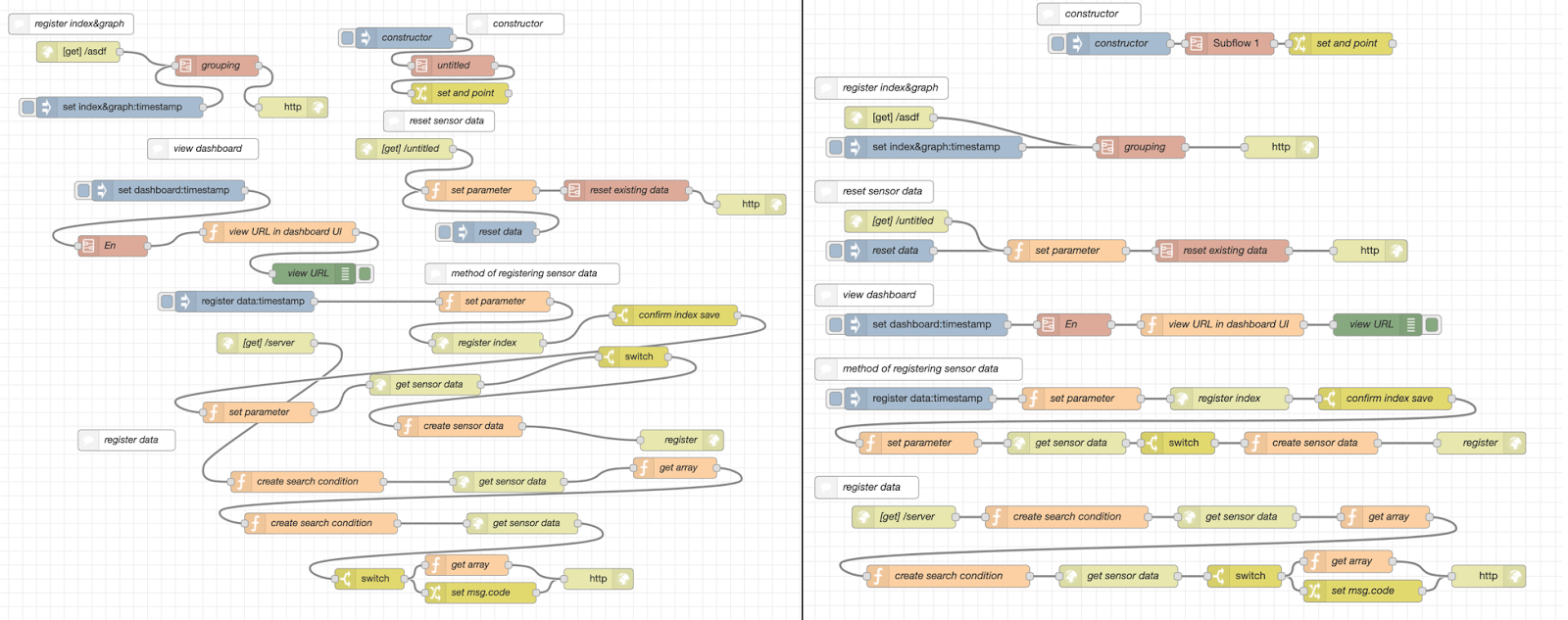The height and width of the screenshot is (620, 1568).
Task: Click debug list icon on view URL, left flow
Action: coord(346,273)
